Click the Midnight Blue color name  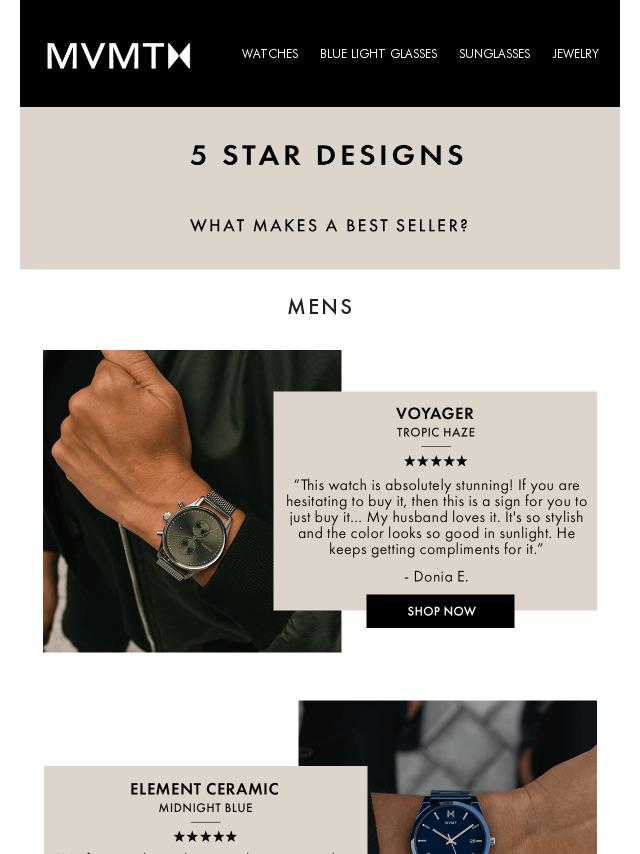[205, 808]
